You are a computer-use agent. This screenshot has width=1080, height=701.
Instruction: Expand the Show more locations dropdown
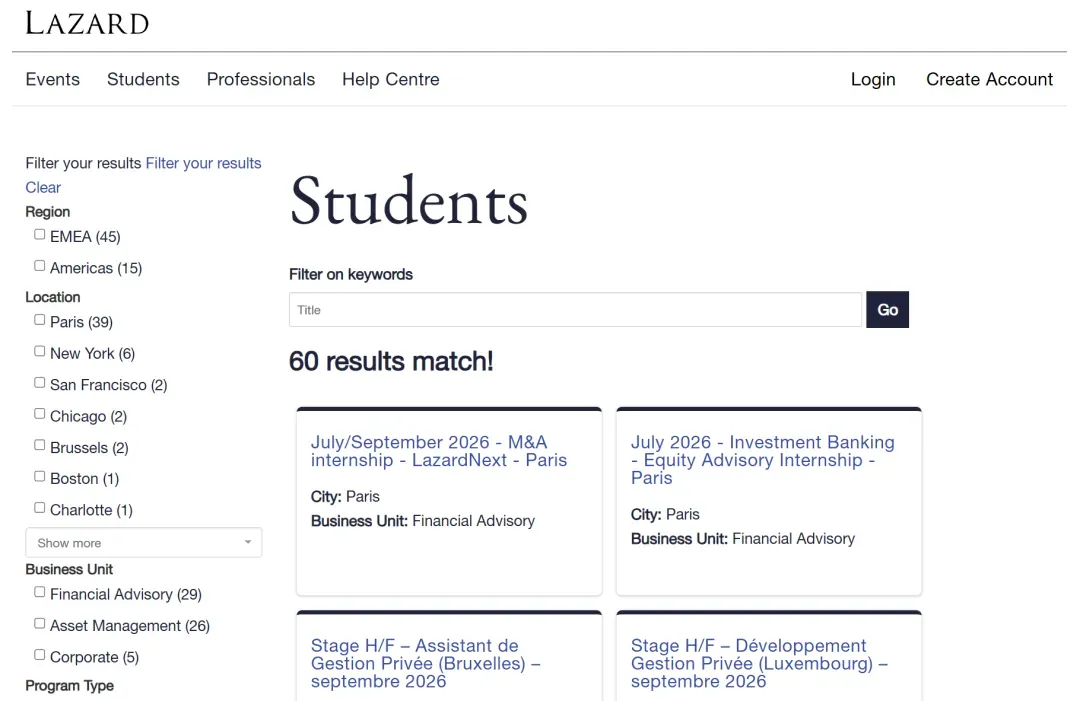pyautogui.click(x=143, y=543)
